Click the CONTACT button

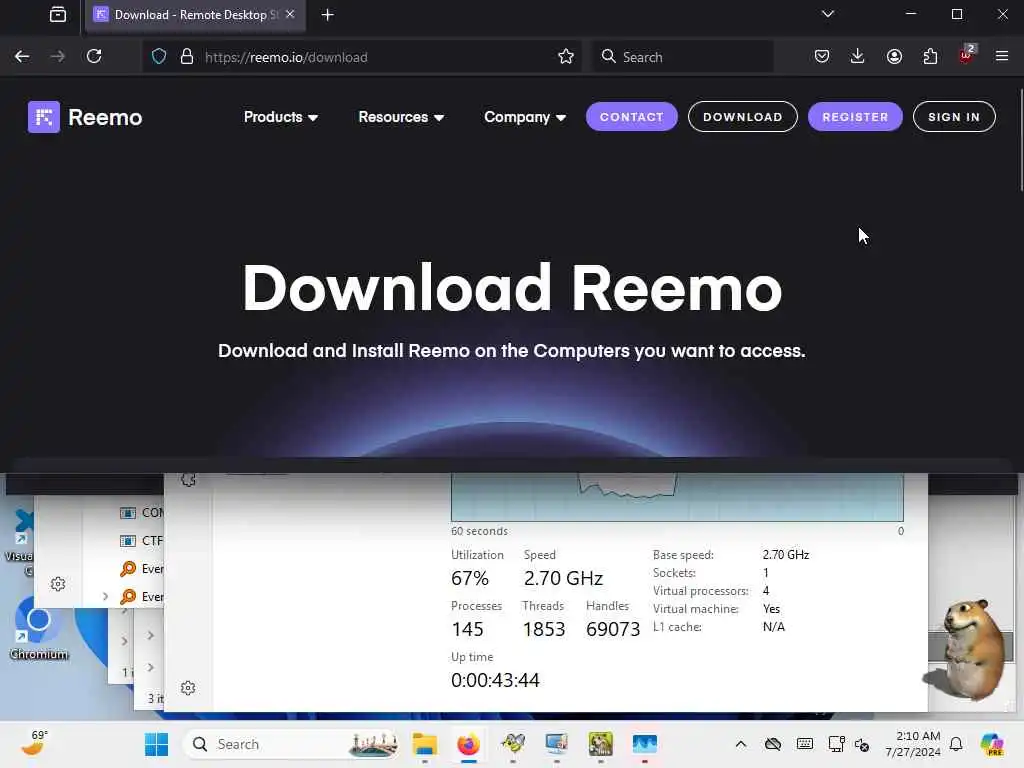point(632,117)
